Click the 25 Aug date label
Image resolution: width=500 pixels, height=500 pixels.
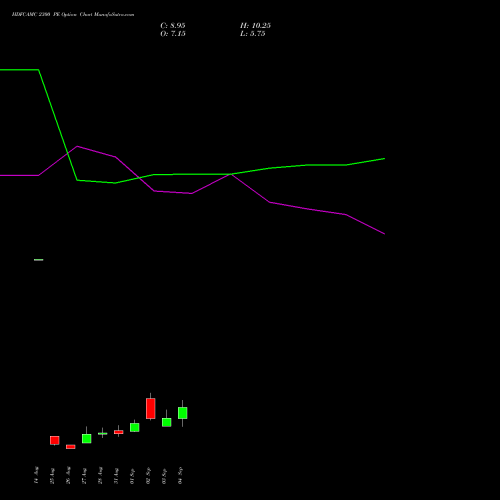coord(52,476)
